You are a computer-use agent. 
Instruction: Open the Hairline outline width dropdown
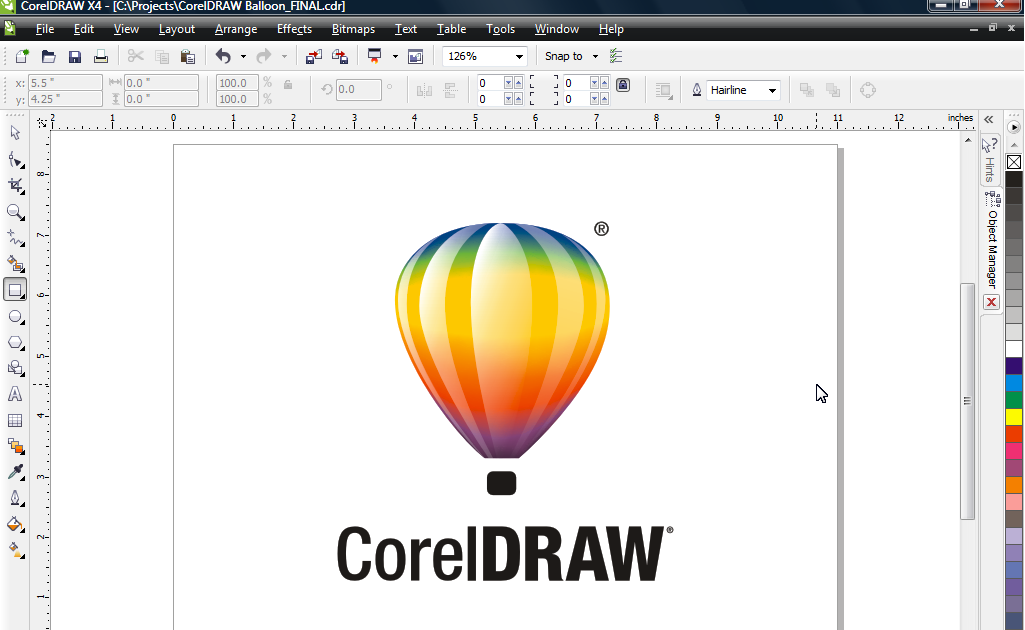(772, 90)
